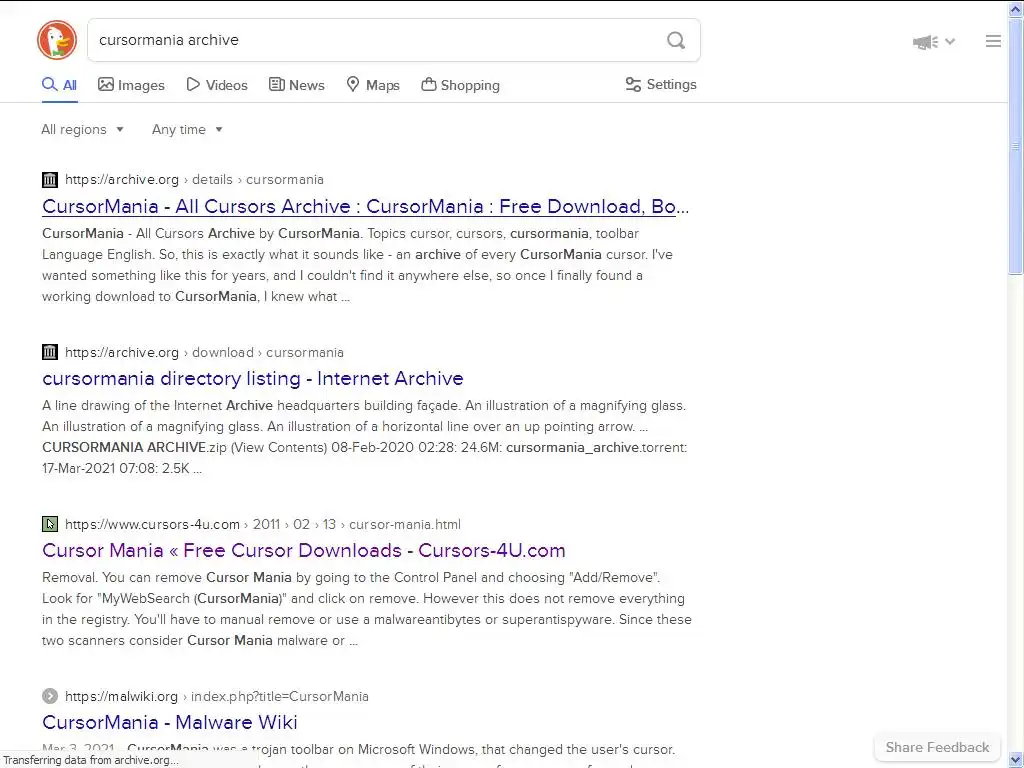Click the cursors-4u.com cursor-mania.html URL
Viewport: 1024px width, 768px height.
pos(263,524)
